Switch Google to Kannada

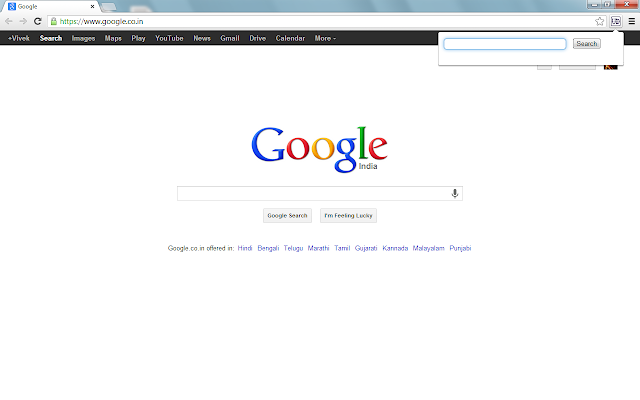(x=395, y=248)
